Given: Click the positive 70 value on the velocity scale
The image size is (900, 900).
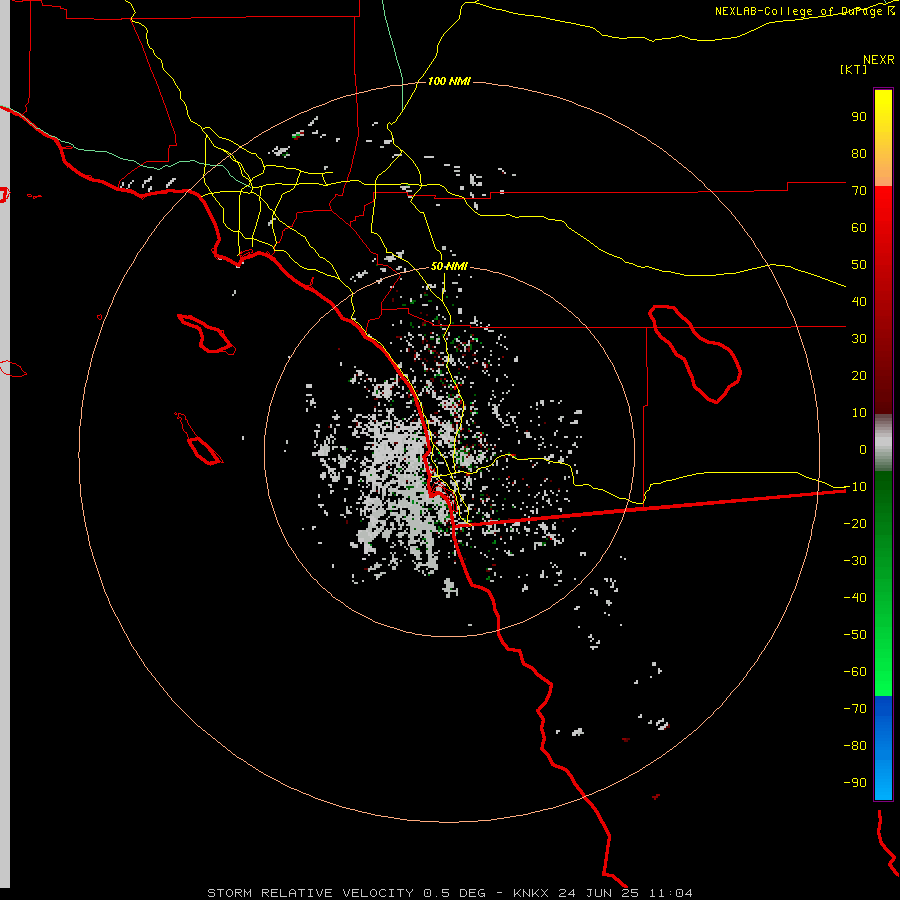Looking at the screenshot, I should (859, 191).
